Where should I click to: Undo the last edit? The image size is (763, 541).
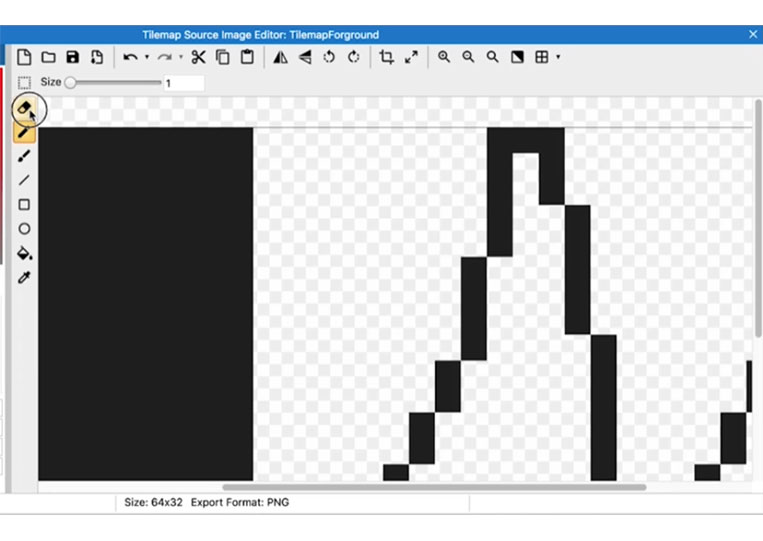tap(130, 57)
